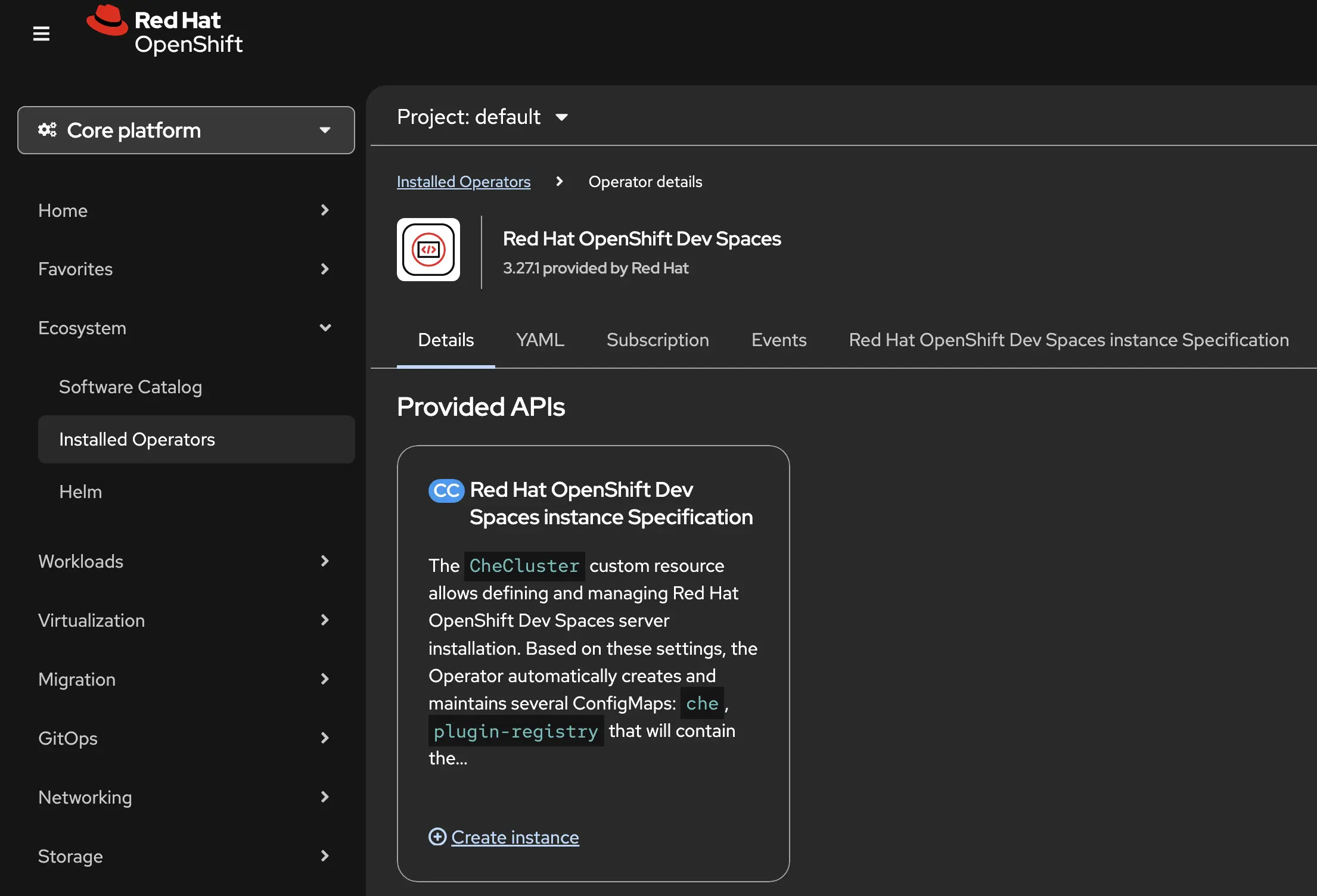The image size is (1317, 896).
Task: Select Installed Operators in the sidebar
Action: 197,440
